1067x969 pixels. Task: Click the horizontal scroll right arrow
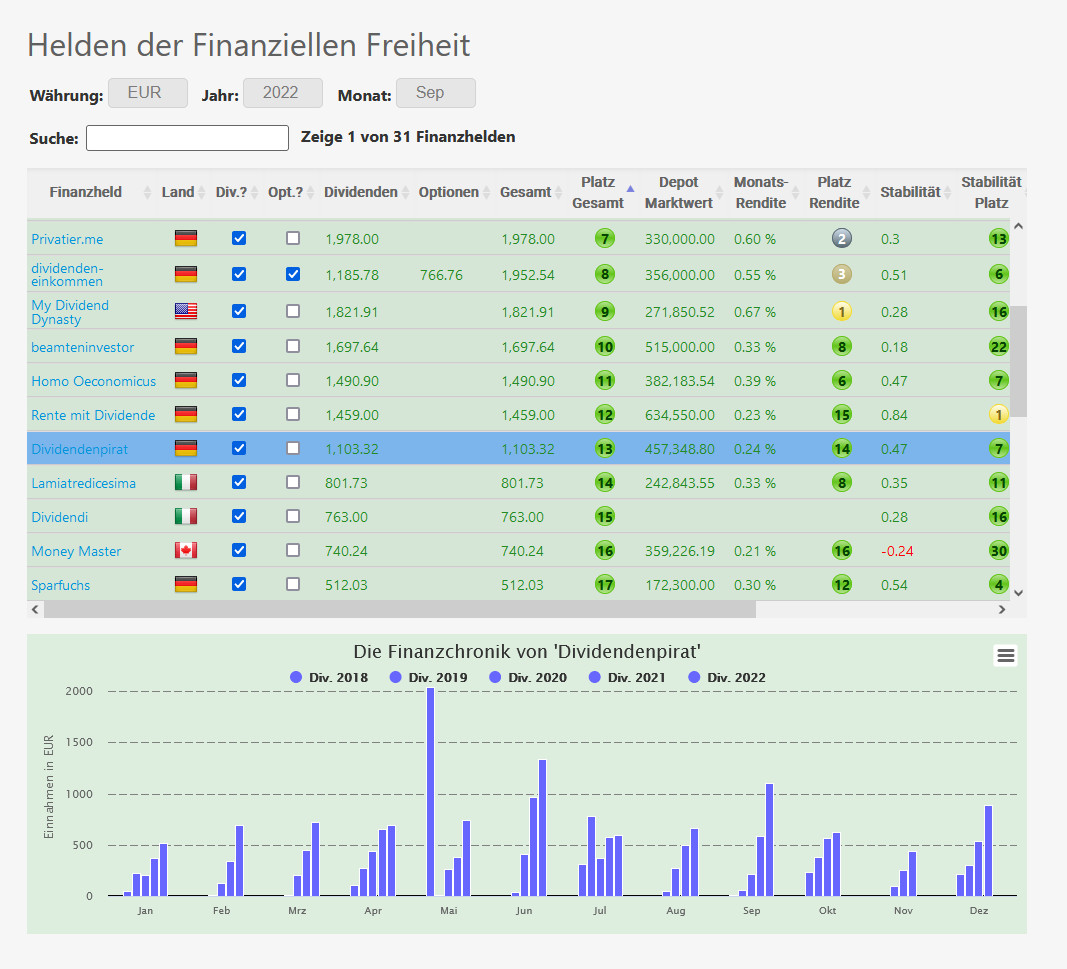(x=1002, y=610)
